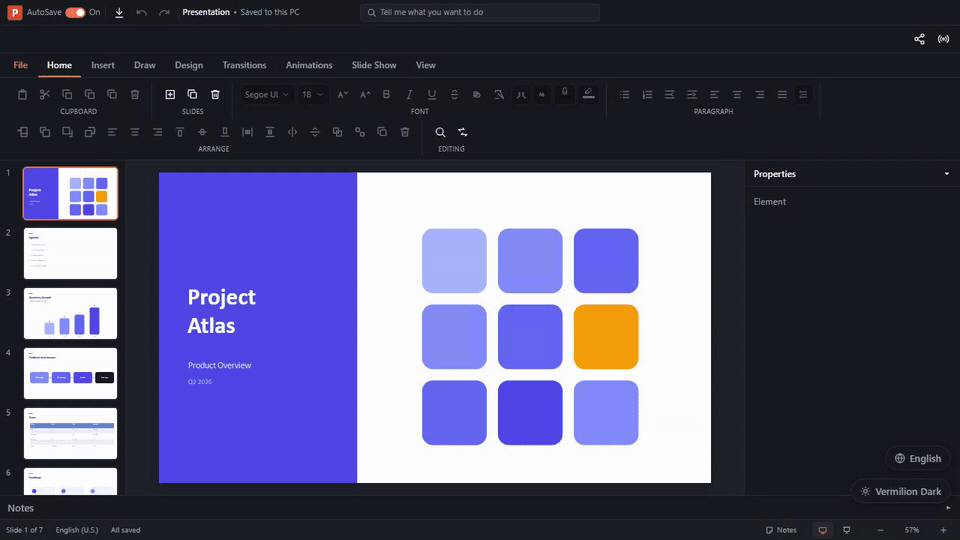Viewport: 960px width, 540px height.
Task: Open Find with magnifier icon in Editing
Action: [x=440, y=132]
